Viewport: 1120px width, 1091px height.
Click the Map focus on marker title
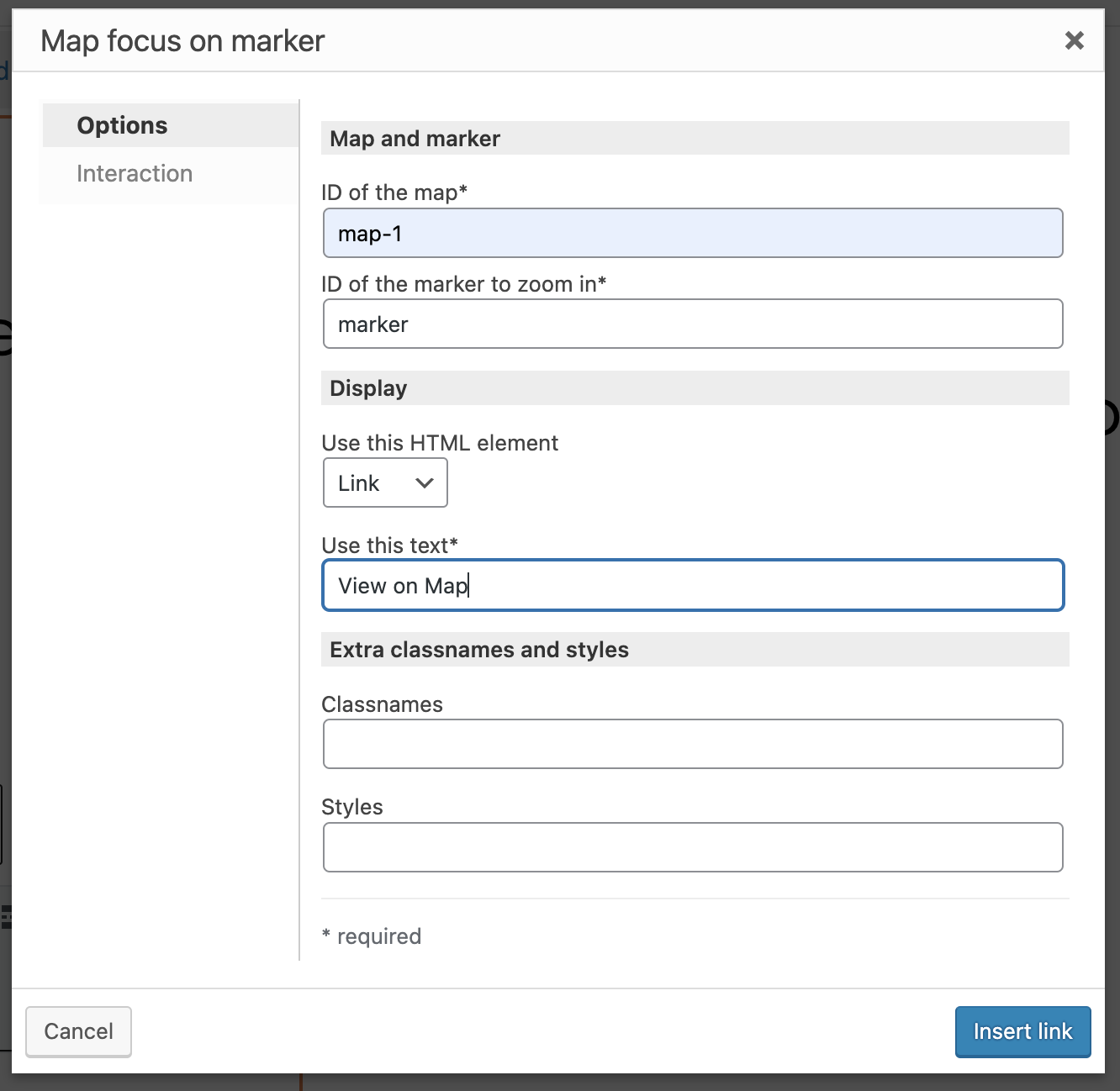point(182,40)
